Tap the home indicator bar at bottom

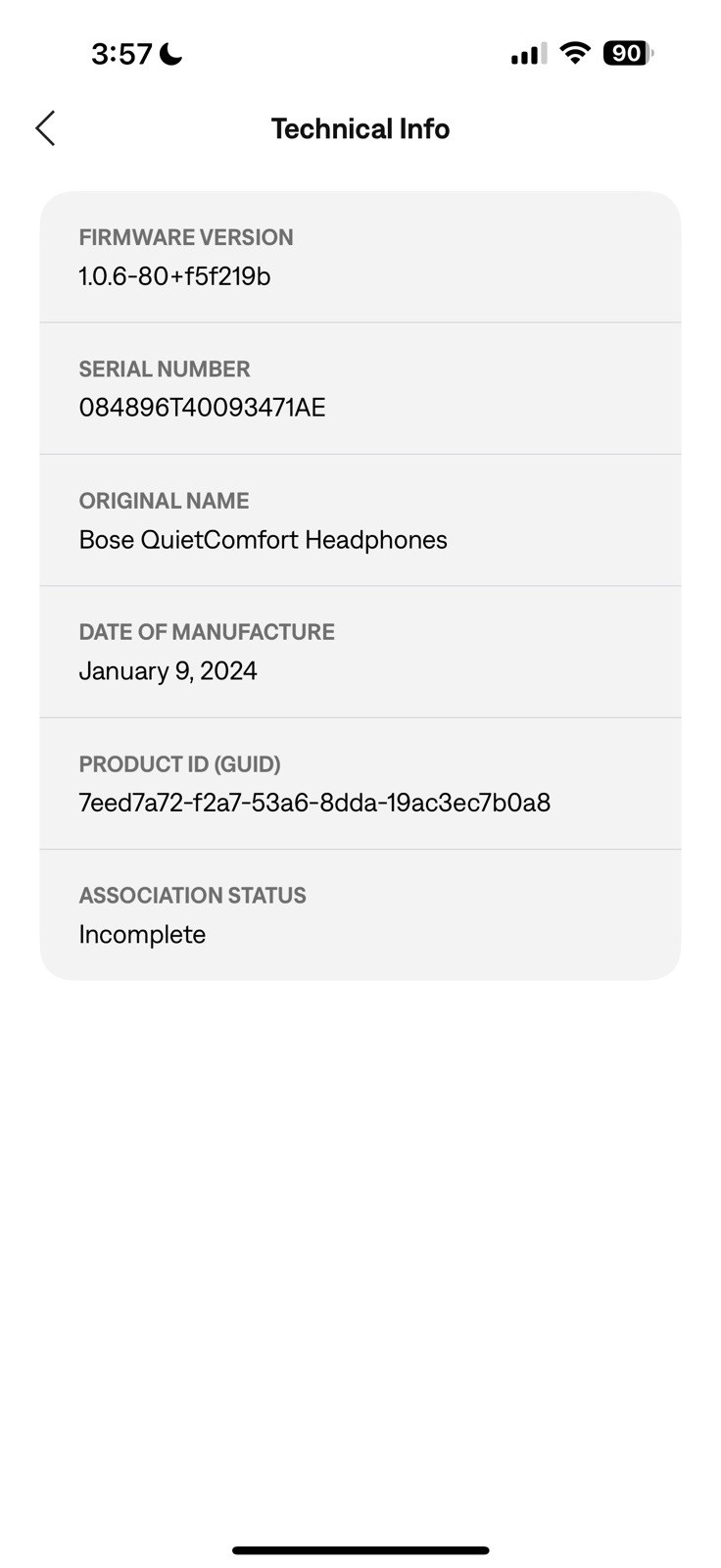tap(360, 1550)
